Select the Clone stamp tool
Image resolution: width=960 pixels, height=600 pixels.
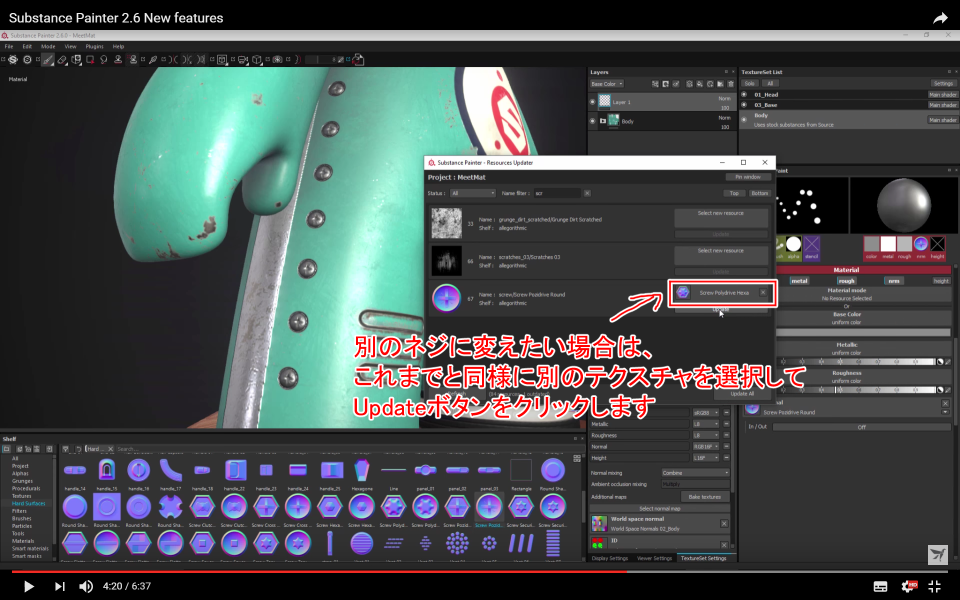(118, 59)
